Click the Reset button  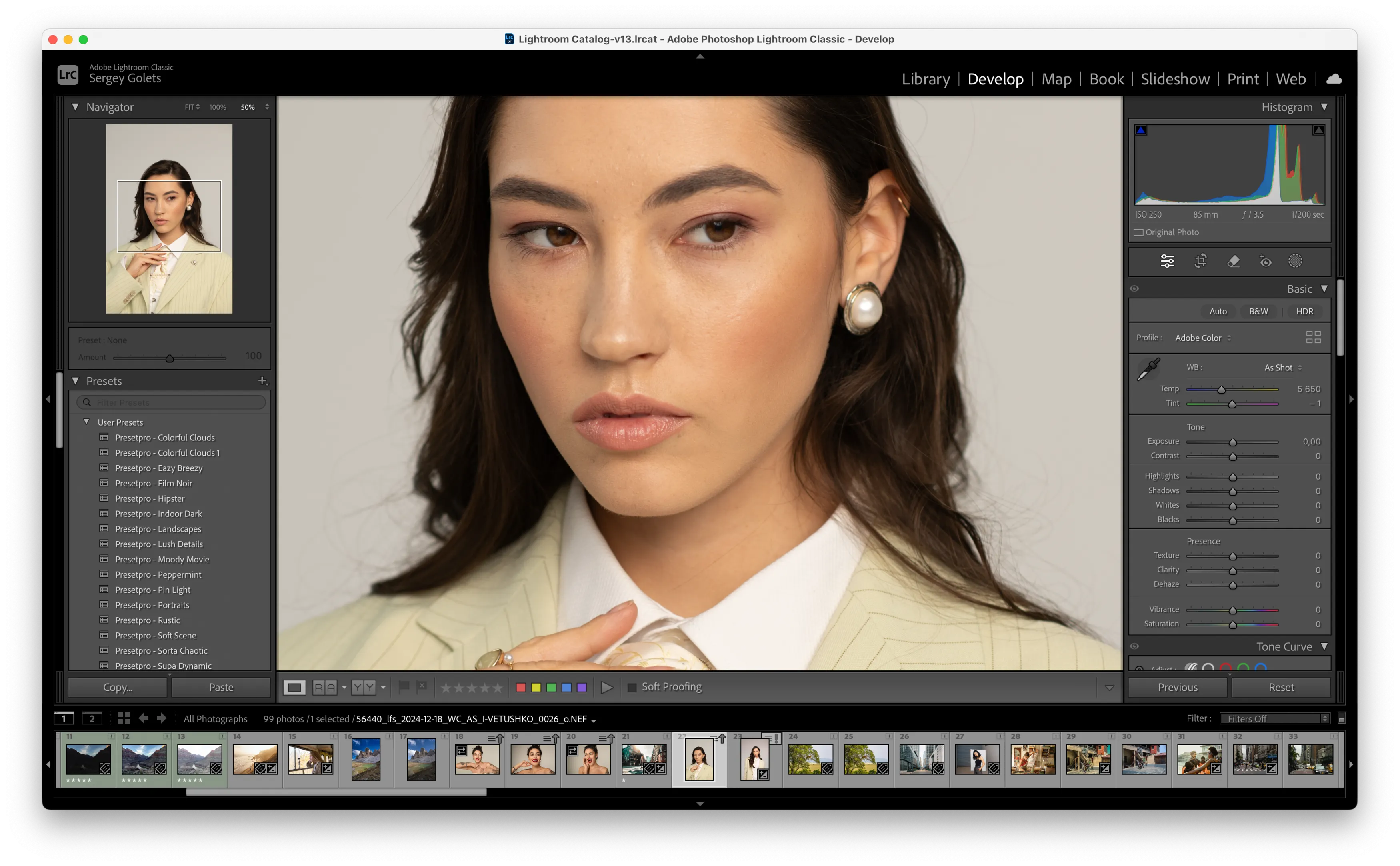coord(1281,687)
